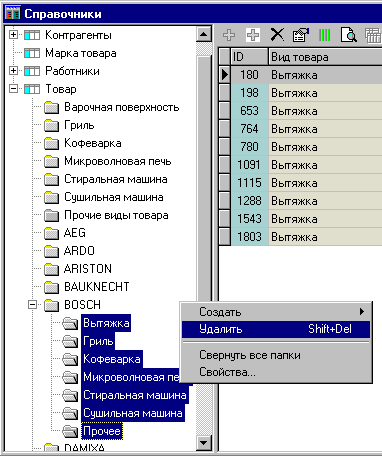Choose Удалить in the context menu
The height and width of the screenshot is (456, 382).
276,329
